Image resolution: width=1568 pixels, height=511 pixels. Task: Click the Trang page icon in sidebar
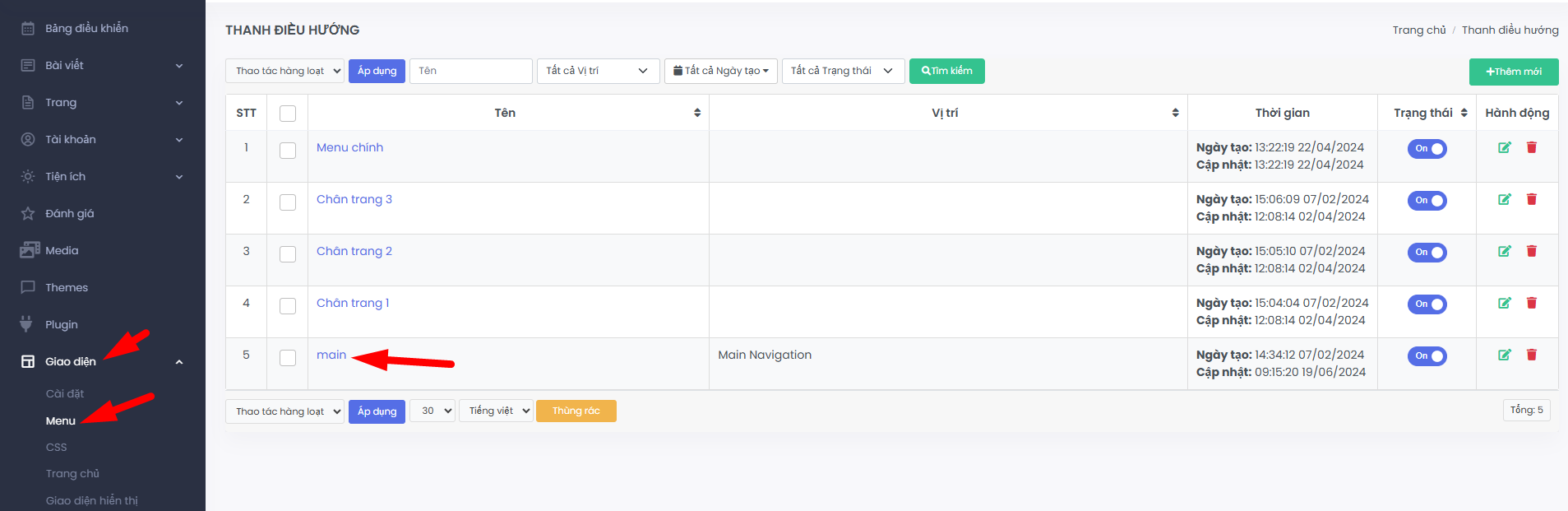[x=28, y=102]
